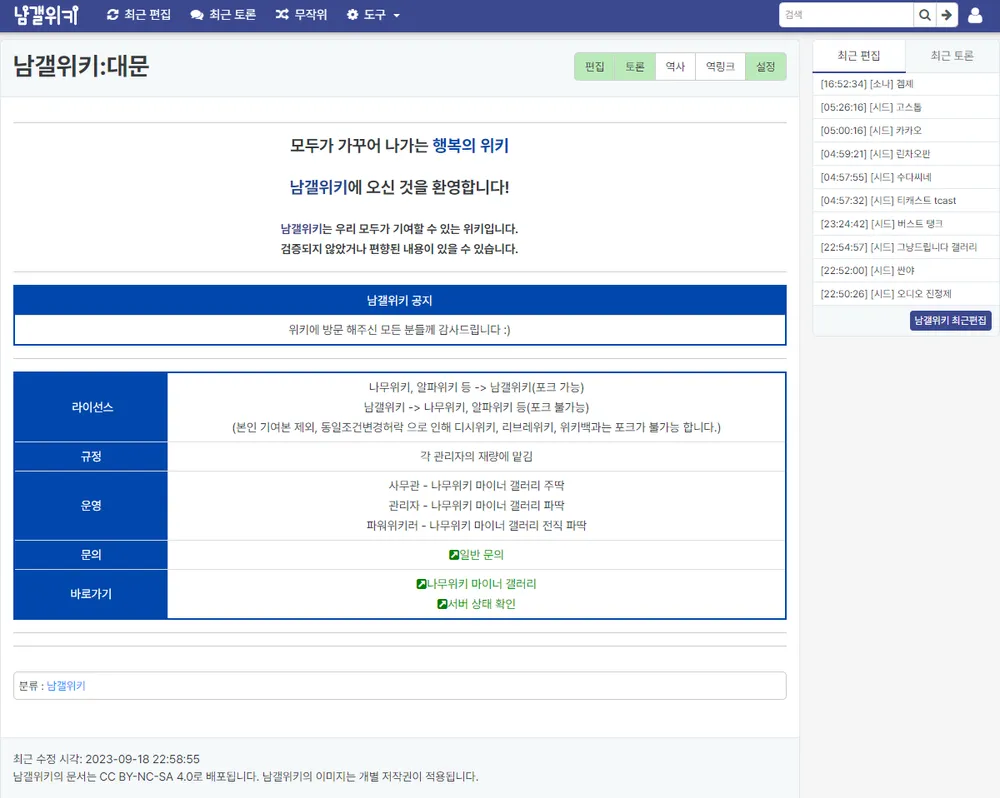Open the 나무위키 마이너 갤러리 external link

[476, 584]
